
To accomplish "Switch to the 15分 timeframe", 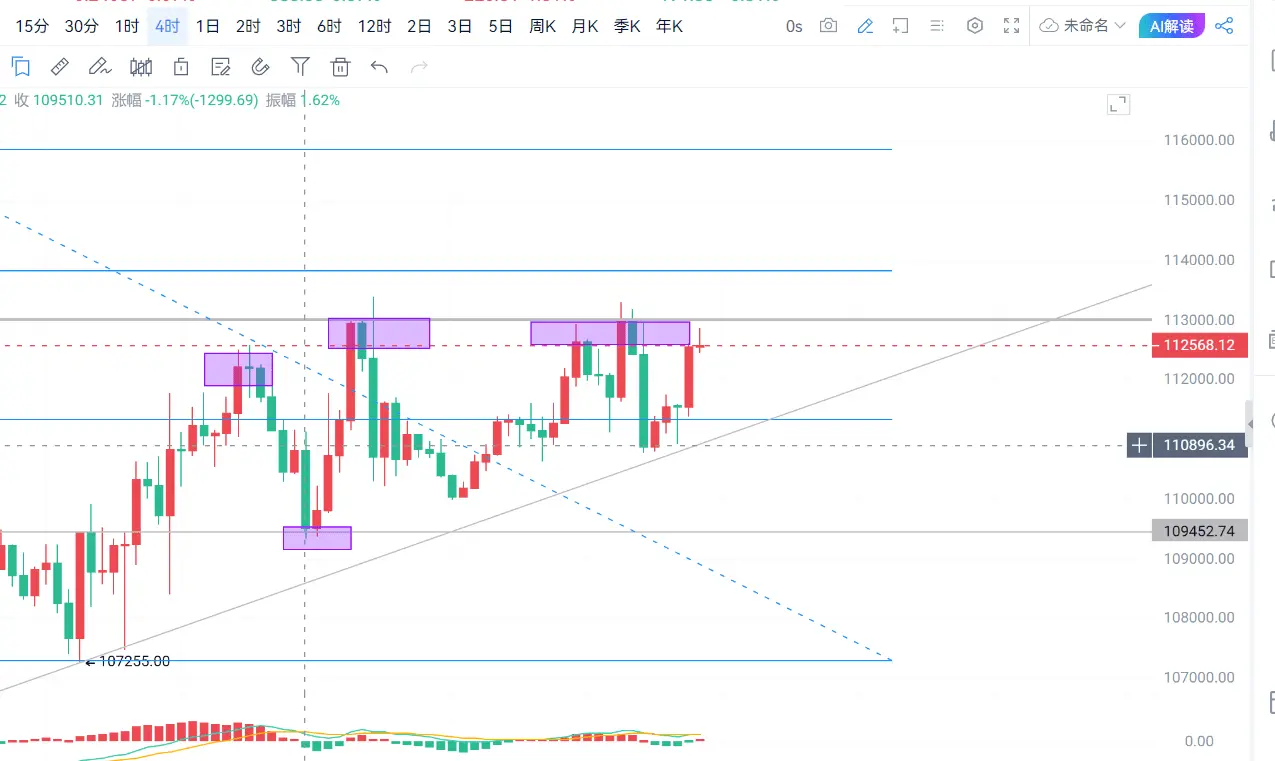I will (x=31, y=26).
